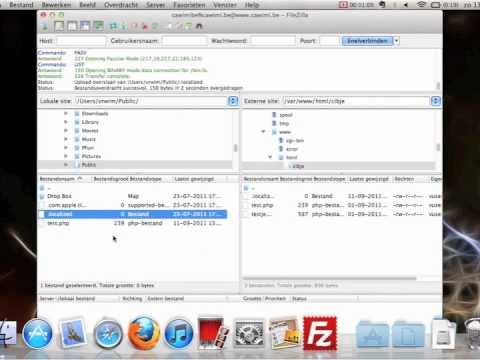Collapse the www folder in remote tree
The height and width of the screenshot is (360, 480).
263,132
